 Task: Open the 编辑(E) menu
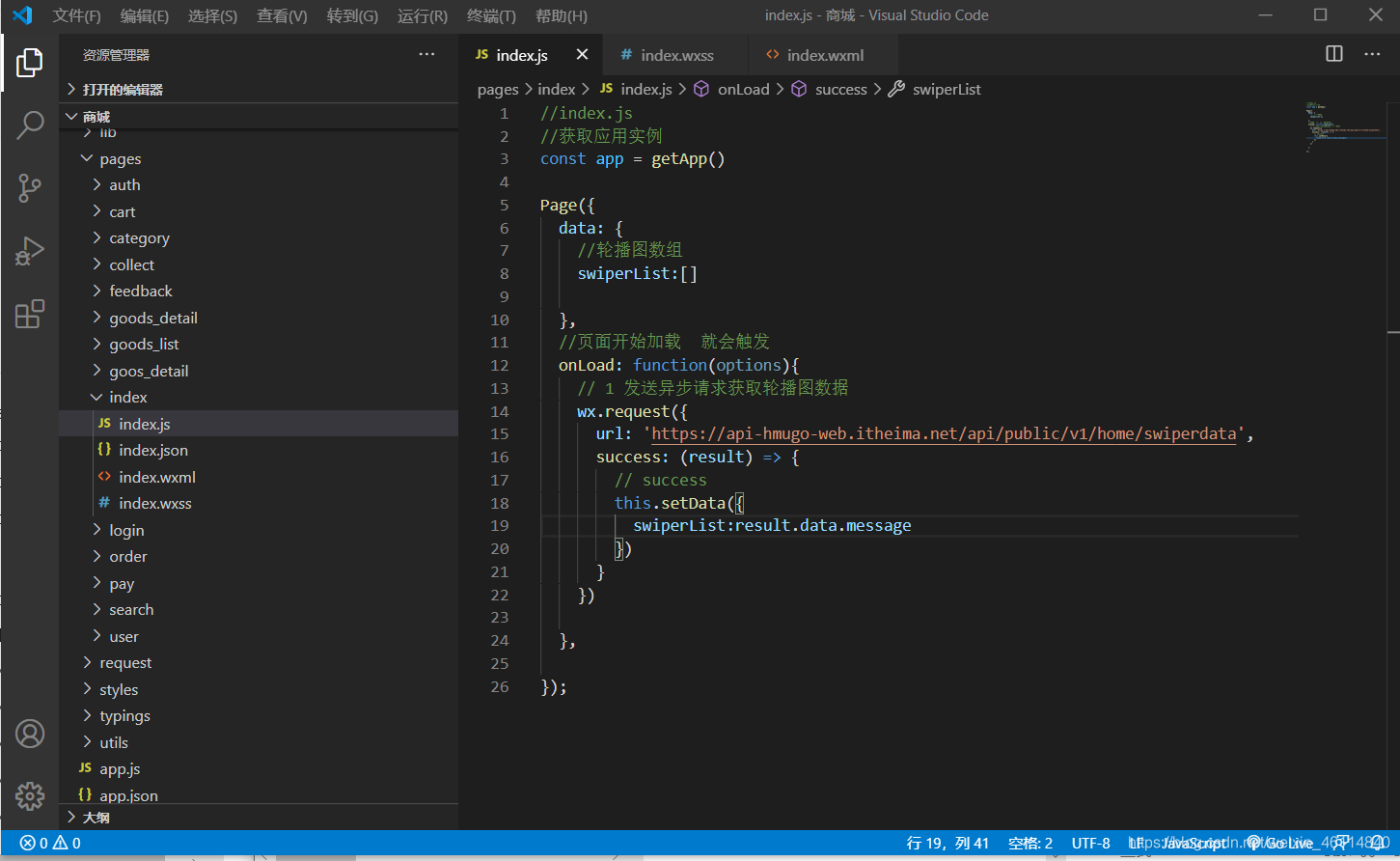tap(144, 15)
